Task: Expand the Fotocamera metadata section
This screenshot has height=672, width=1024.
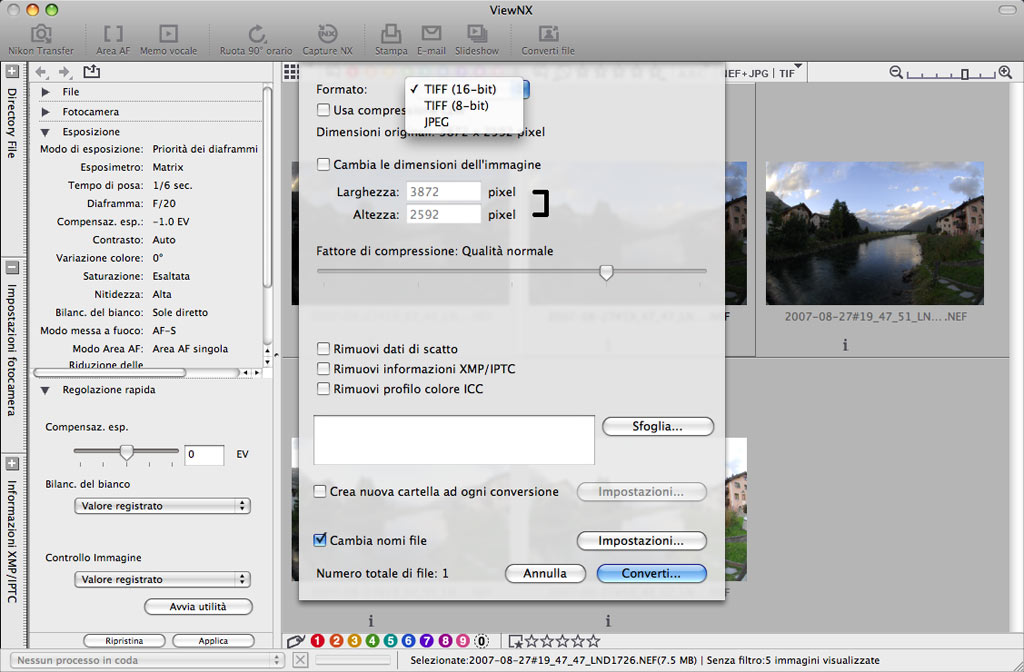Action: (45, 112)
